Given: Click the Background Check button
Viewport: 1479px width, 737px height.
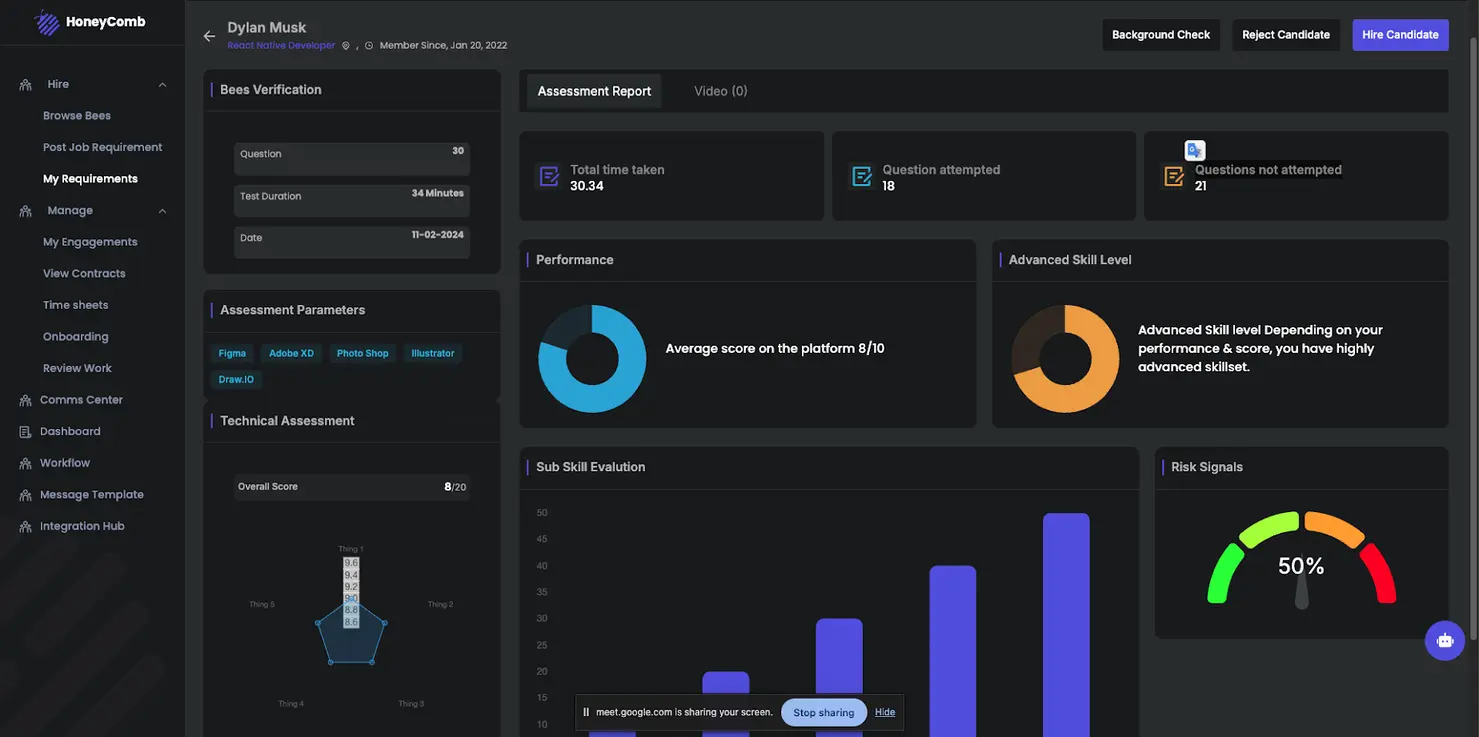Looking at the screenshot, I should coord(1161,35).
